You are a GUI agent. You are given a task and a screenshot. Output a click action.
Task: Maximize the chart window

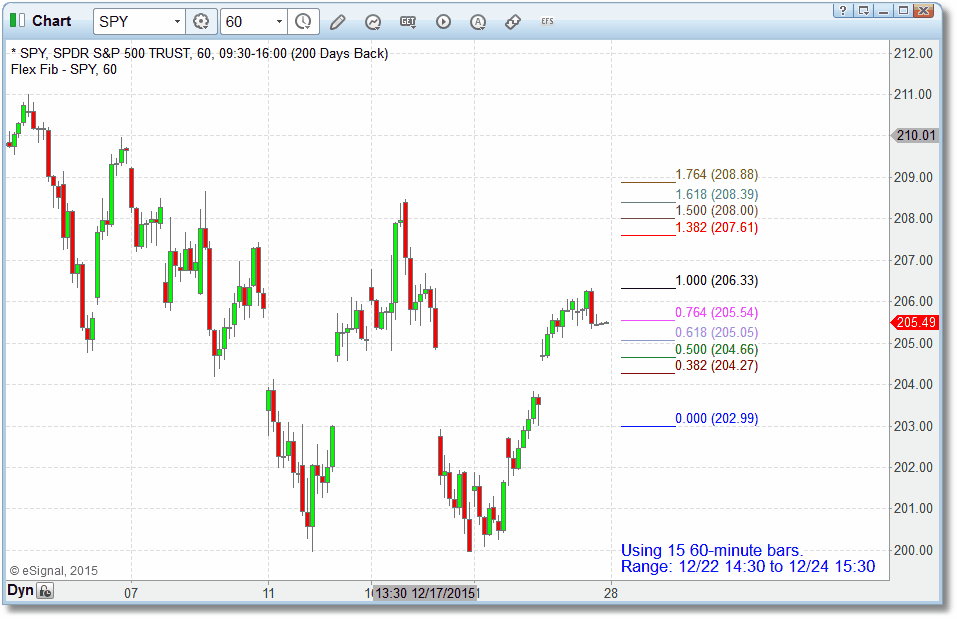[x=903, y=10]
